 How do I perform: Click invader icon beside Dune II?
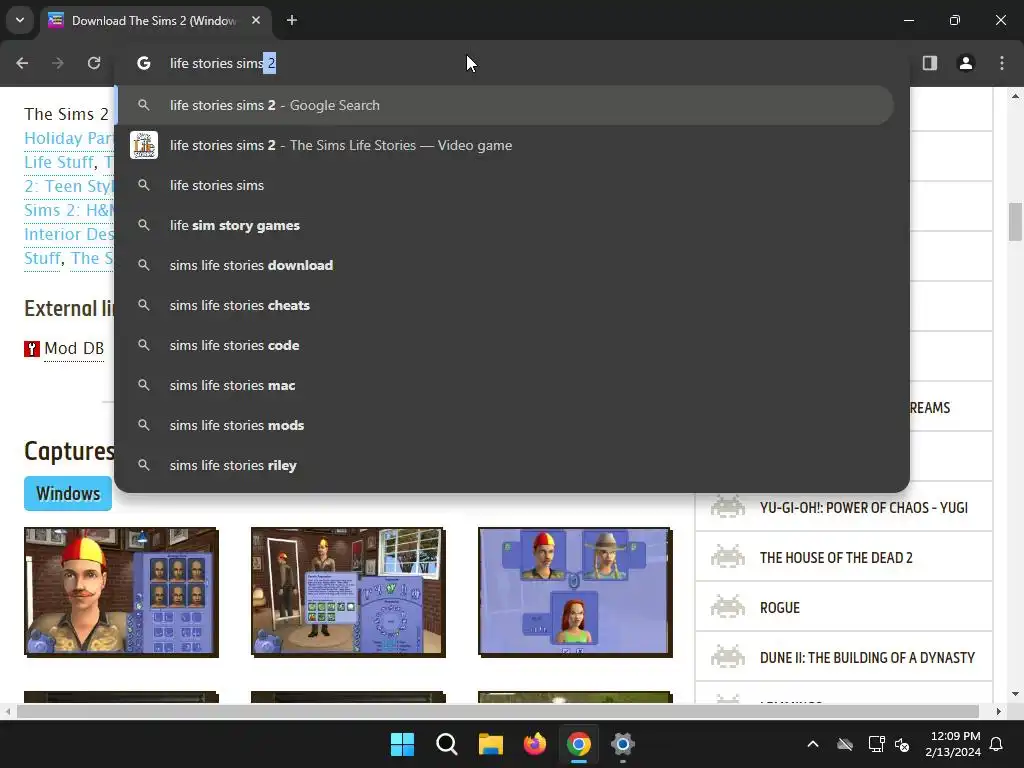728,656
